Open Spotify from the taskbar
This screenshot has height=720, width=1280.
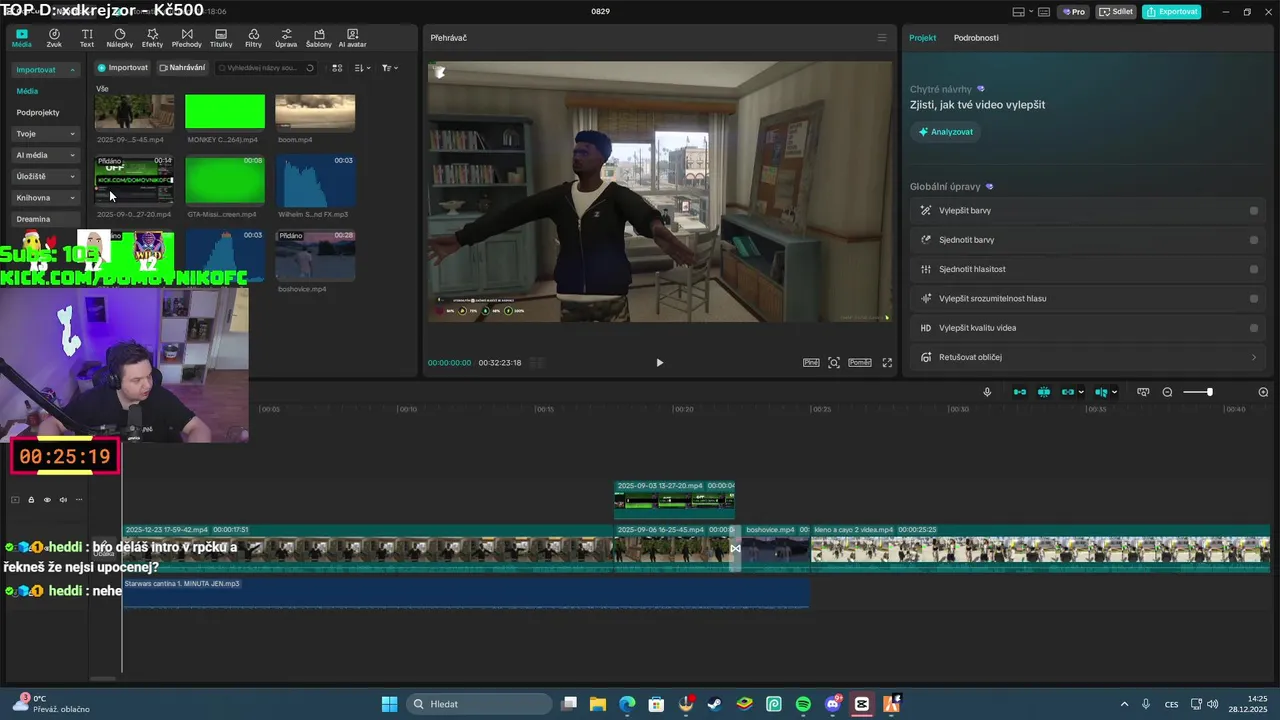click(x=803, y=704)
